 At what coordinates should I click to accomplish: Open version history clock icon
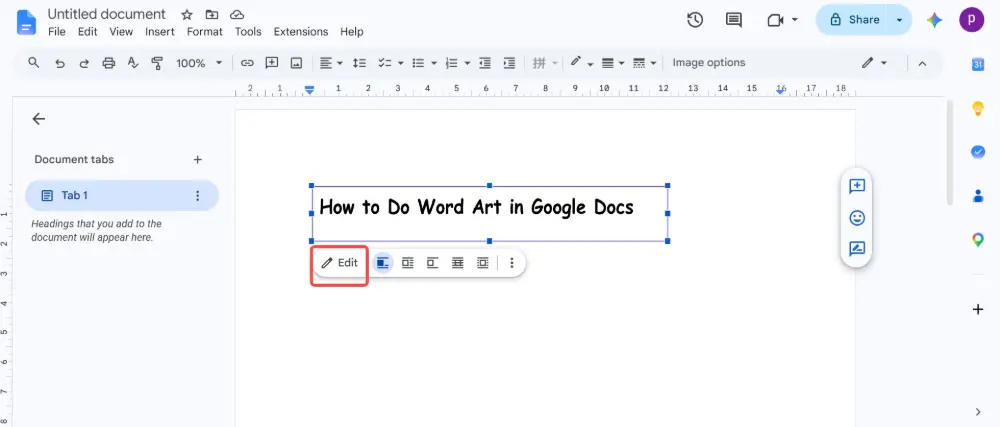tap(695, 20)
